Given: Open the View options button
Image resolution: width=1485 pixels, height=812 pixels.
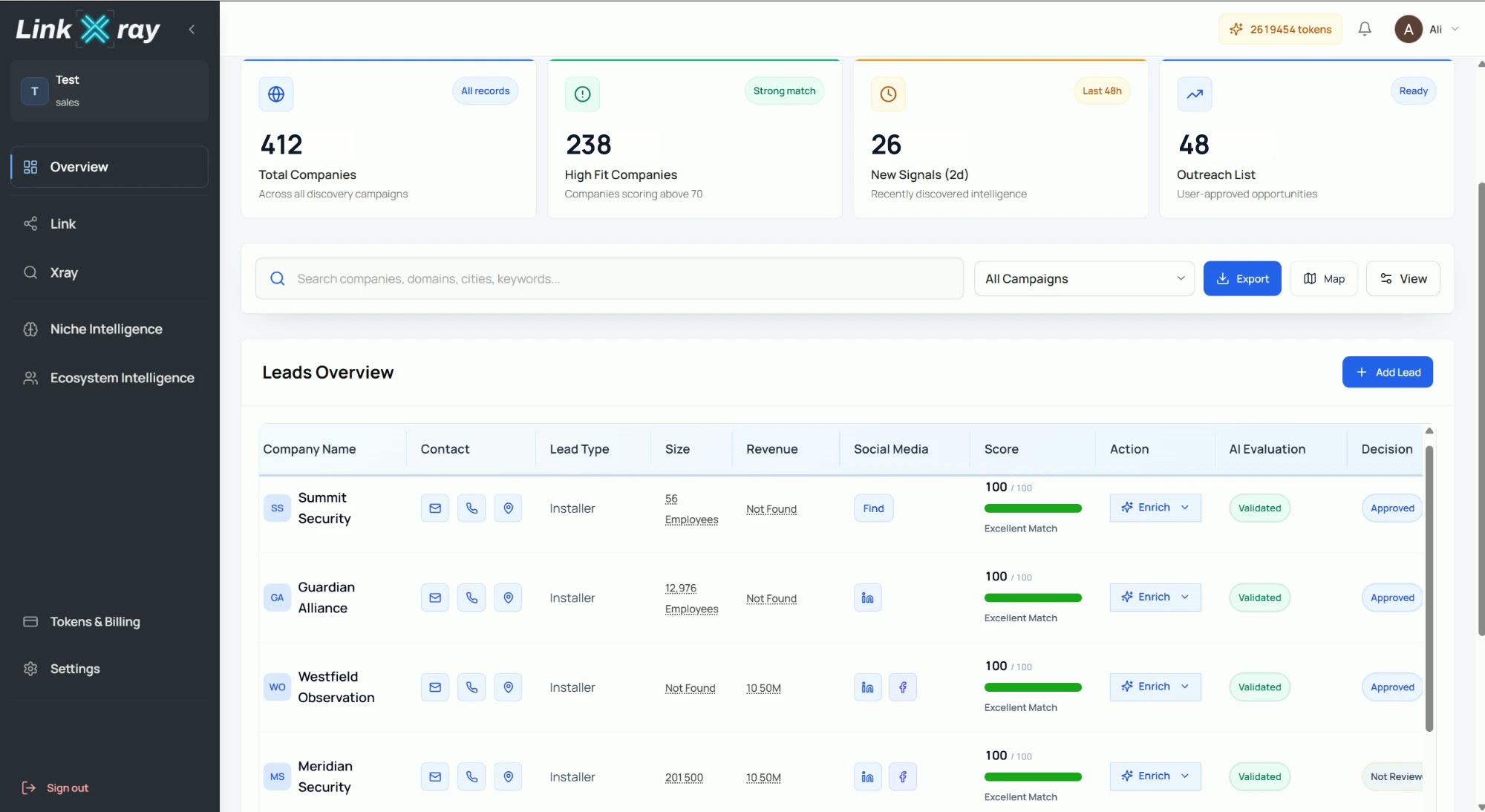Looking at the screenshot, I should 1403,279.
